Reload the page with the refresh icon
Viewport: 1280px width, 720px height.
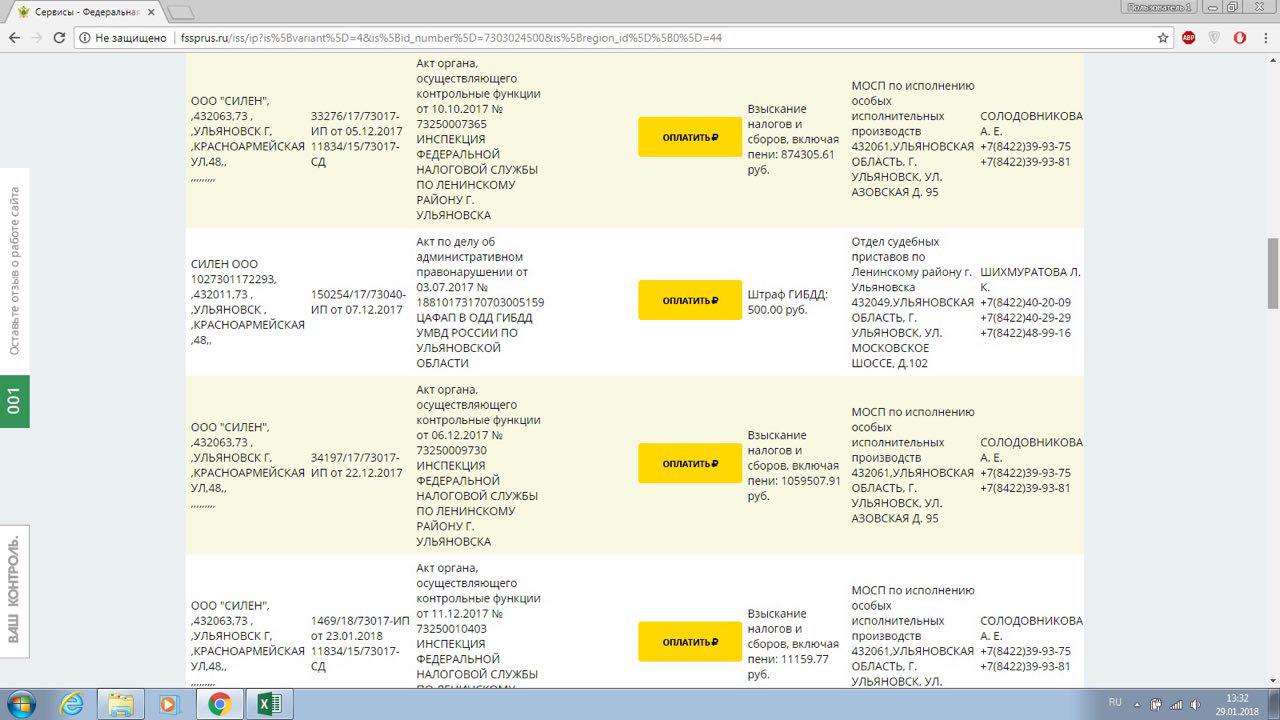click(59, 38)
